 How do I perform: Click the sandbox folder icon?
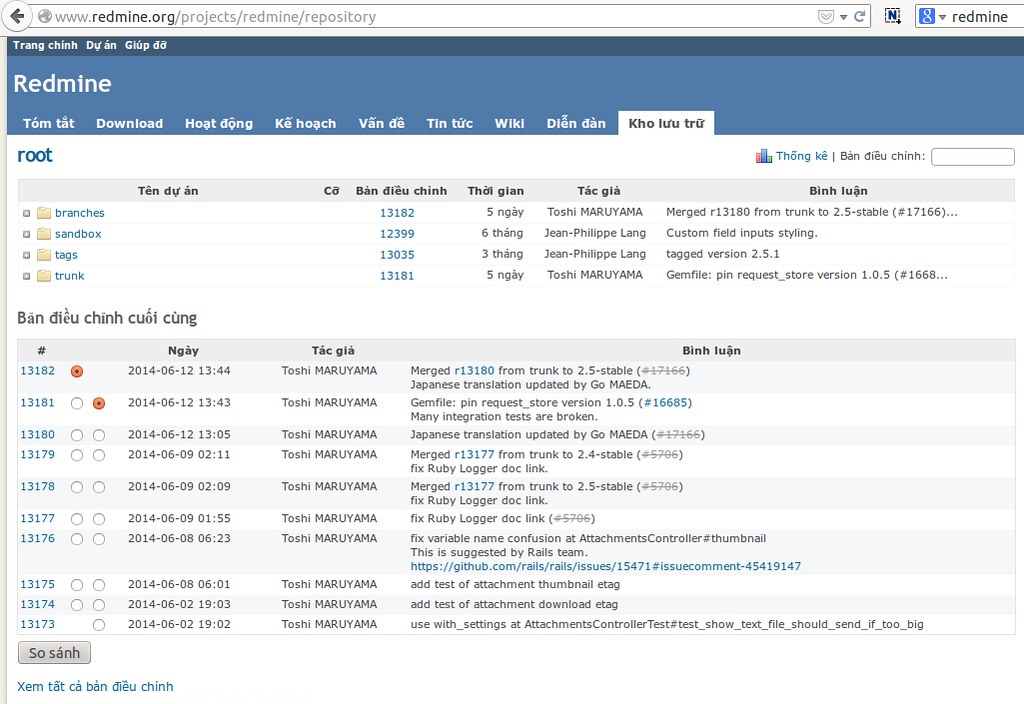click(44, 234)
